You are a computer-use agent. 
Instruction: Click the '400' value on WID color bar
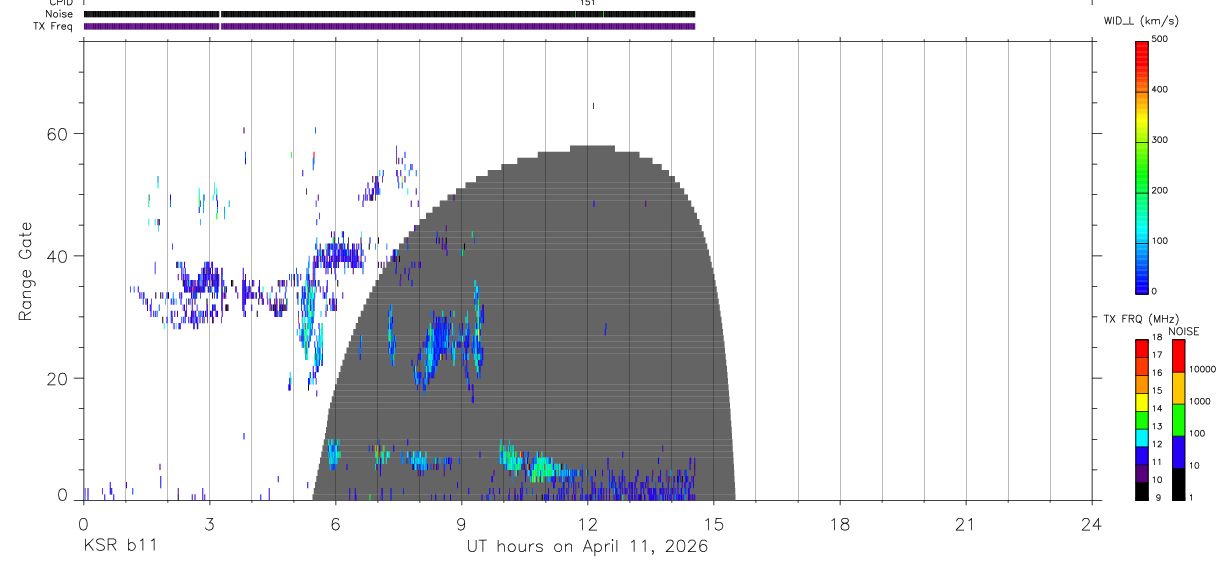tap(1160, 90)
